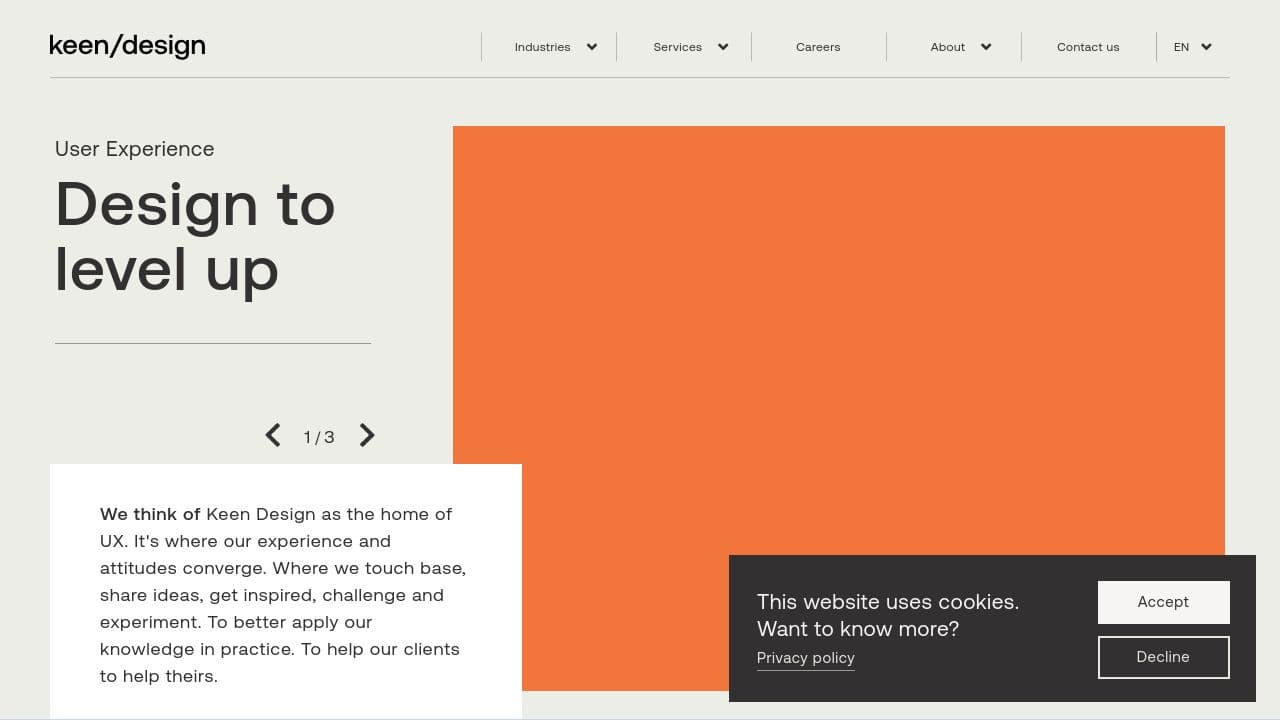Open the Privacy policy link
Viewport: 1280px width, 720px height.
coord(805,658)
